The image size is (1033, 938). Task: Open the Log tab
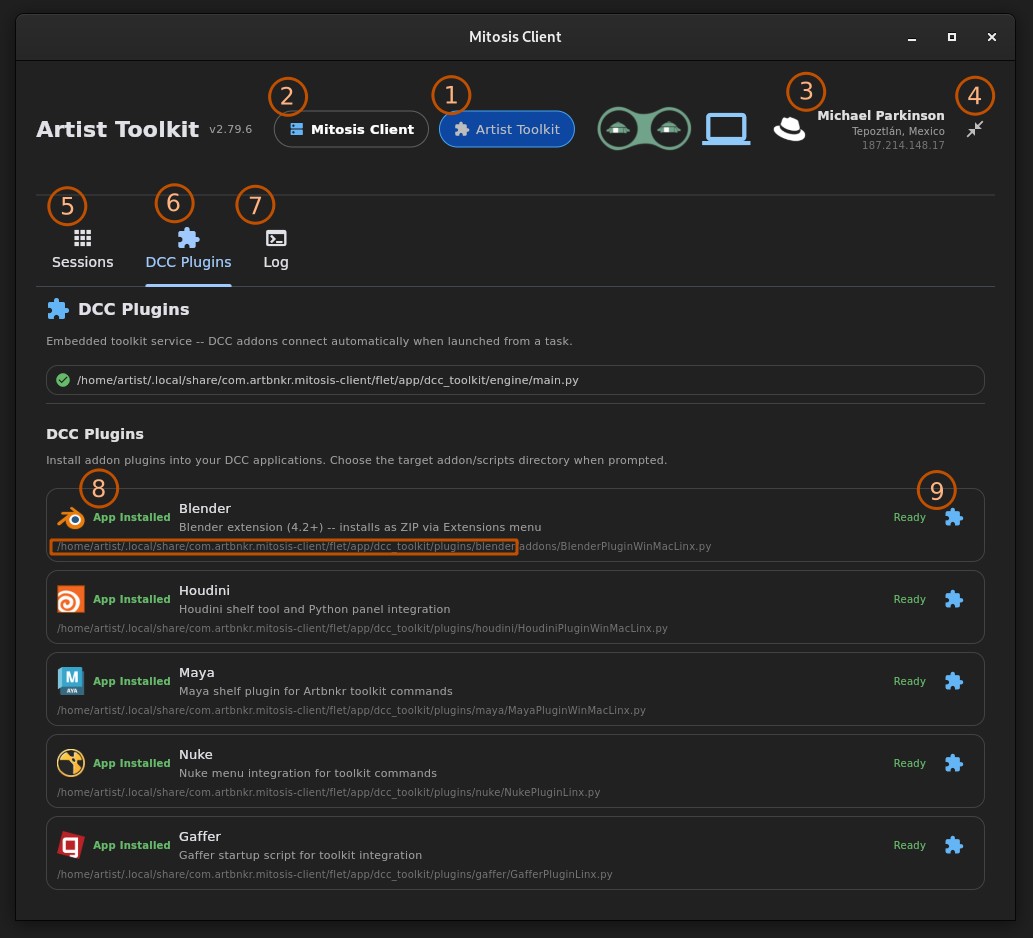click(276, 250)
